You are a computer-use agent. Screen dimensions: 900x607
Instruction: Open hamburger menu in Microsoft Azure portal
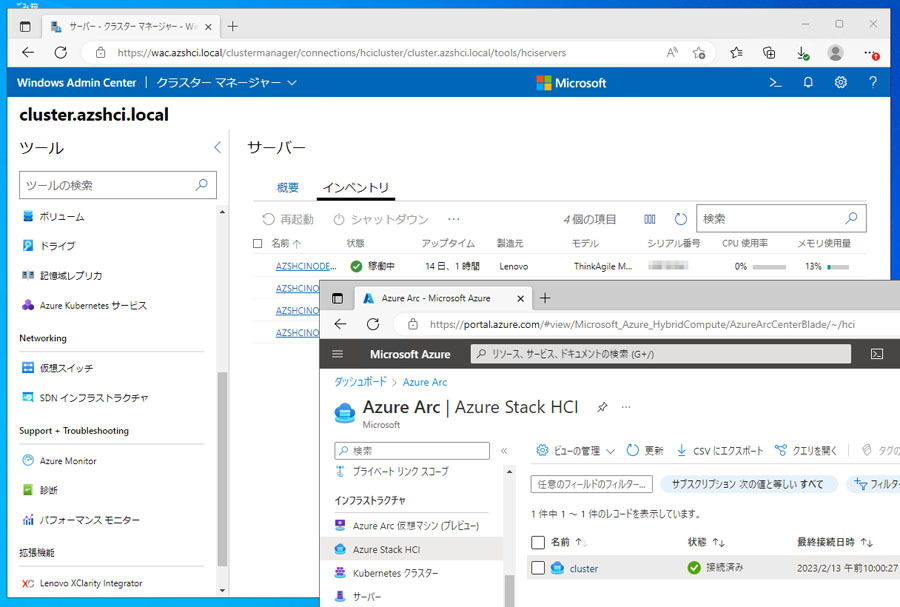(338, 354)
